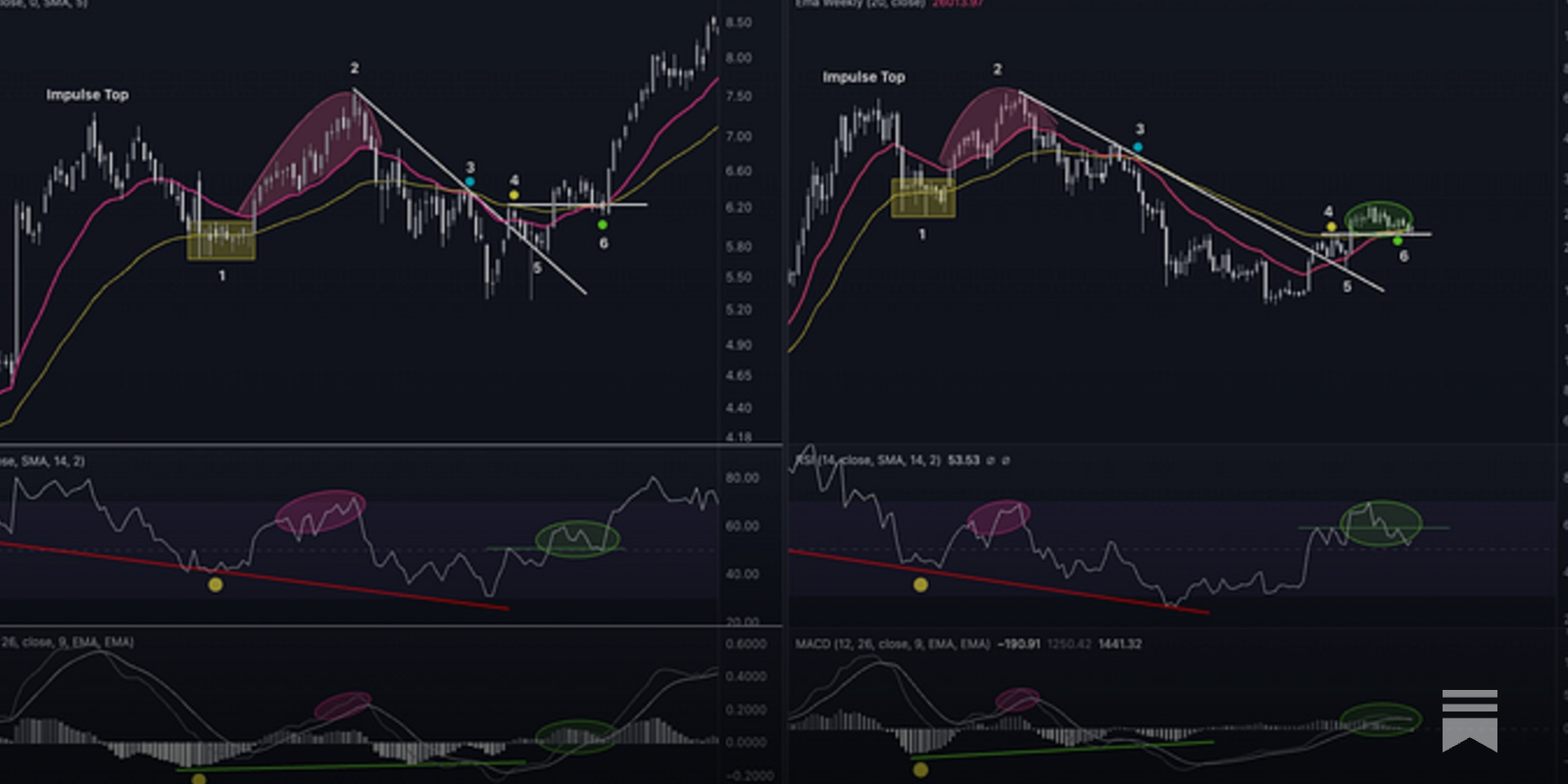Open the RSI (14, close, SMA, 14, 2) legend
Viewport: 1568px width, 784px height.
[868, 460]
